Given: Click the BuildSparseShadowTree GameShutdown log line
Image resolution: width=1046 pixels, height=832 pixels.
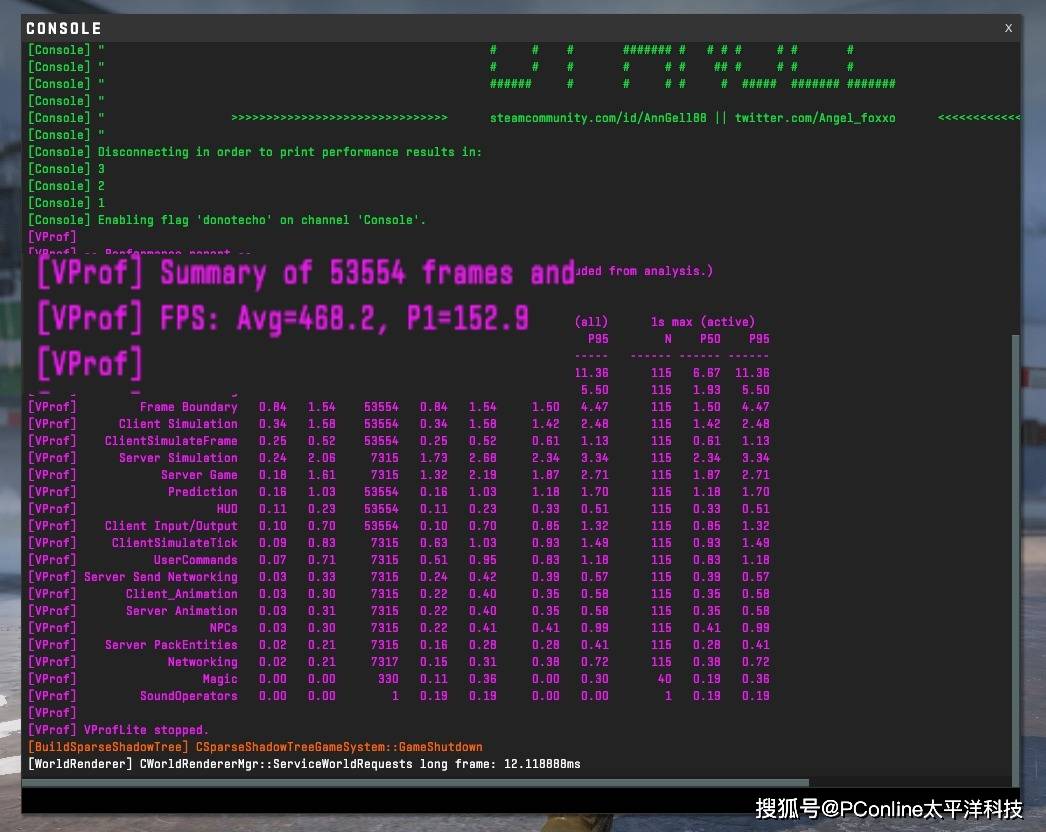Looking at the screenshot, I should 255,747.
